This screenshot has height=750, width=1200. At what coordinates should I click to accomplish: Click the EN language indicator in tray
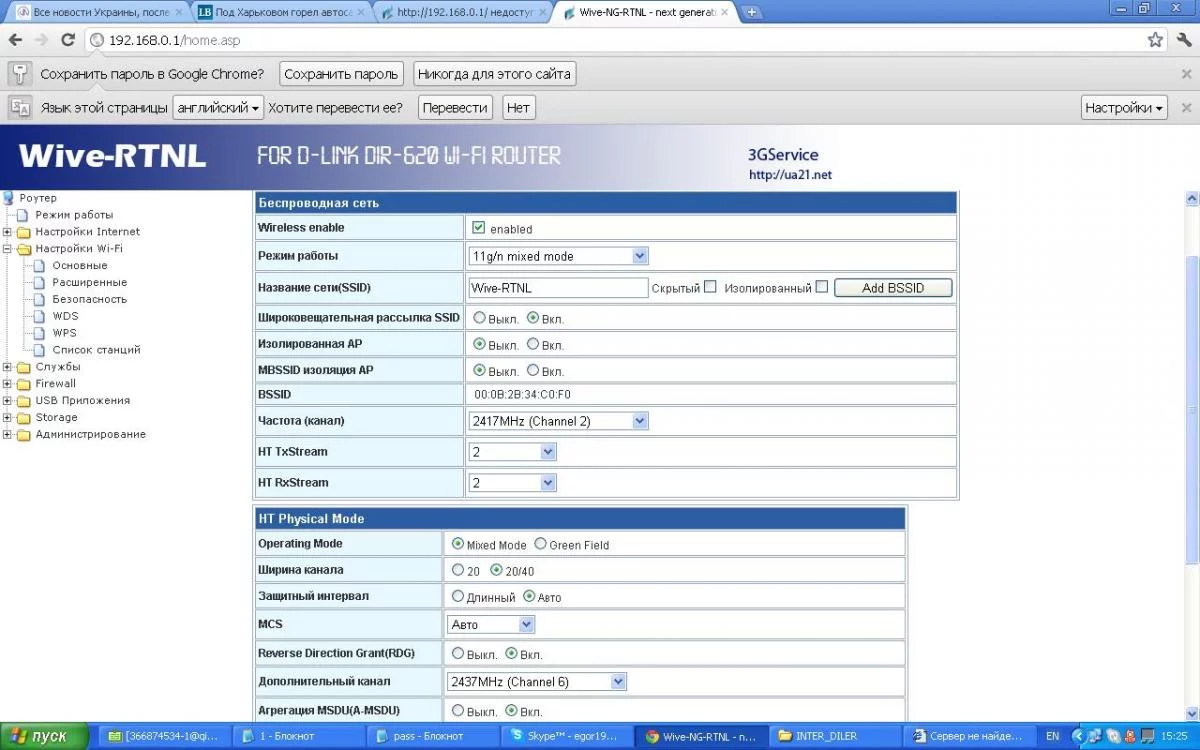point(1052,736)
